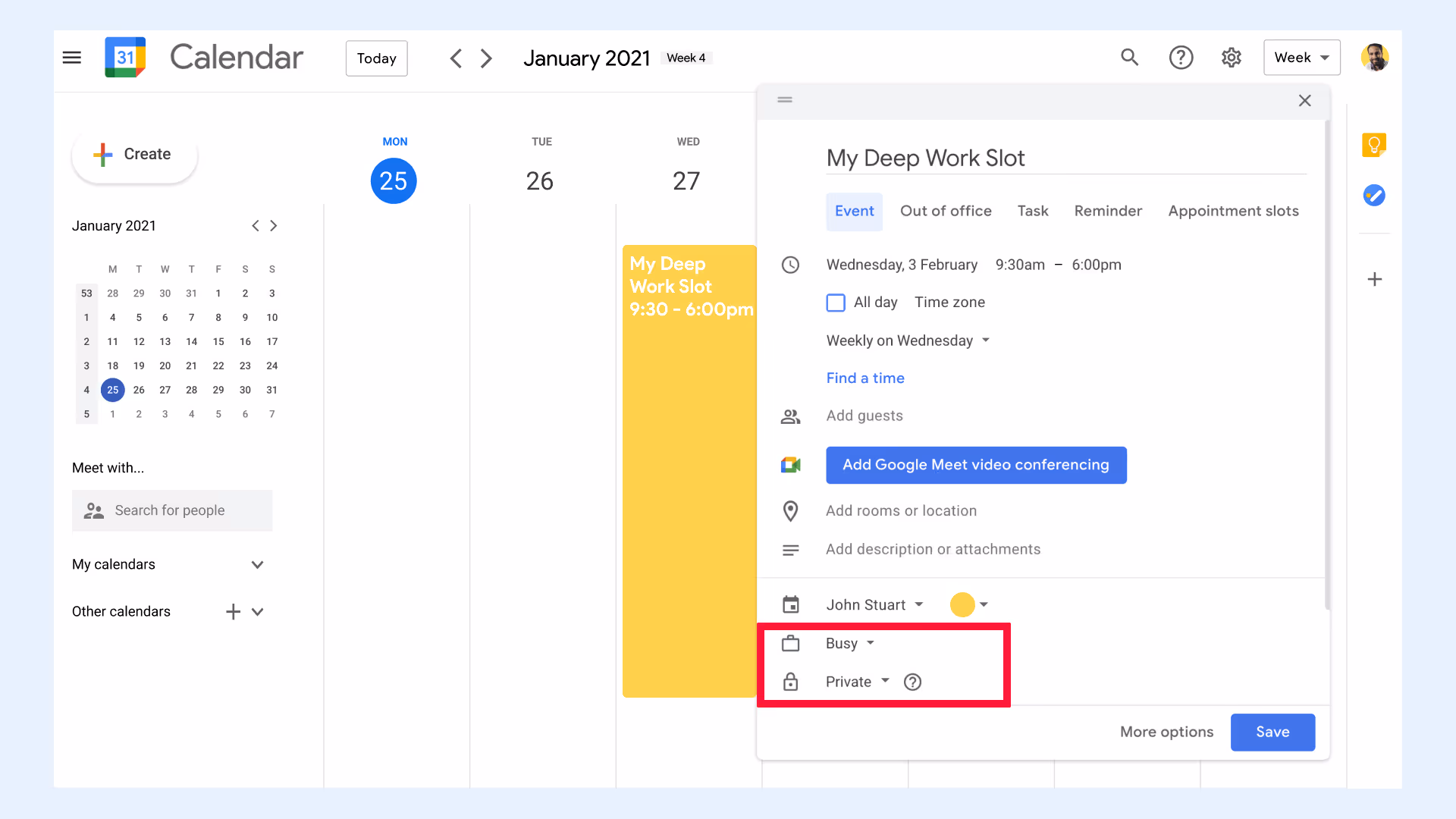This screenshot has width=1456, height=819.
Task: Switch to the Out of office tab
Action: point(946,211)
